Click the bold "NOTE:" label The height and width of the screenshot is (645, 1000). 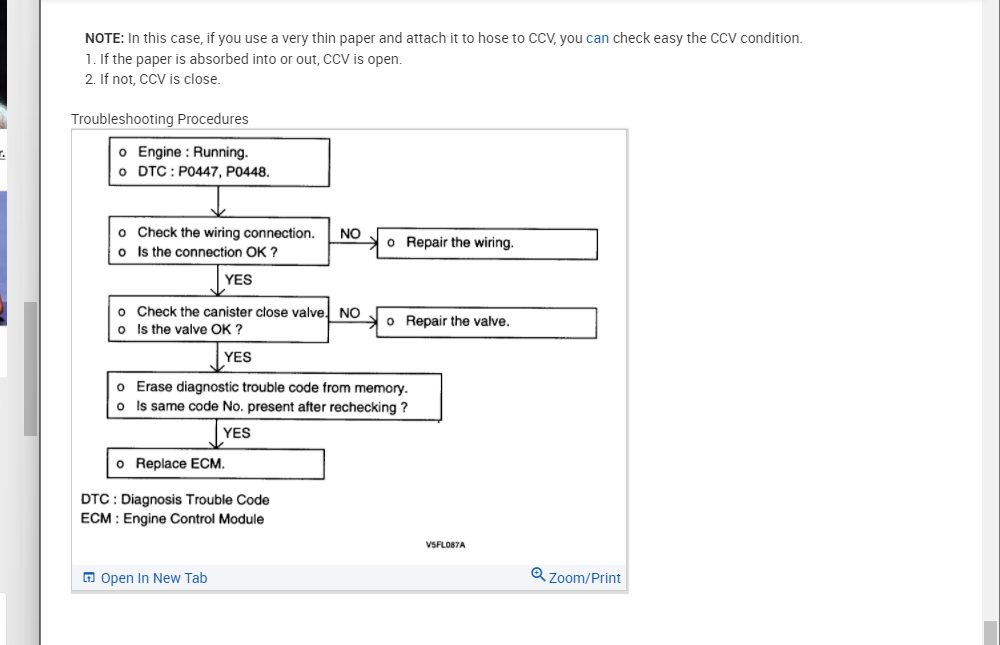point(104,38)
